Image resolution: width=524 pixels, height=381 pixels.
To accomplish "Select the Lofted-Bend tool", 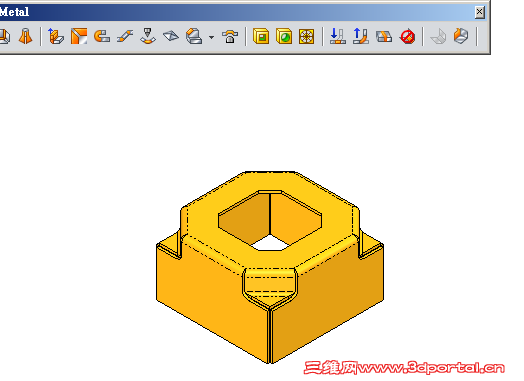I will click(25, 36).
